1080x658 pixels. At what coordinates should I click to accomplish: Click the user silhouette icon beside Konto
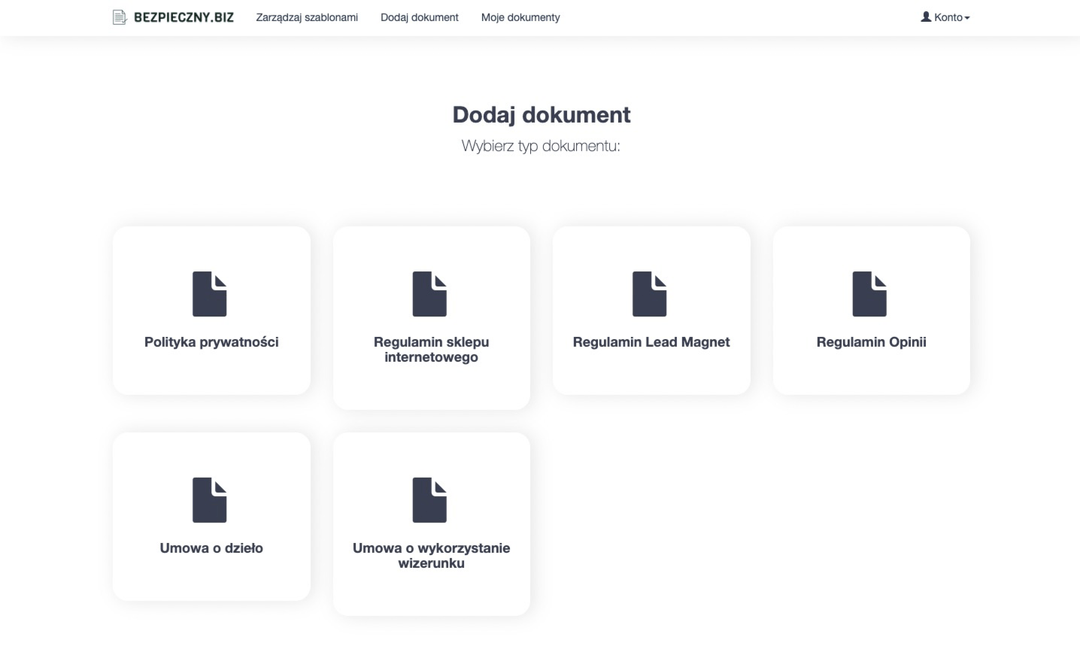point(926,17)
